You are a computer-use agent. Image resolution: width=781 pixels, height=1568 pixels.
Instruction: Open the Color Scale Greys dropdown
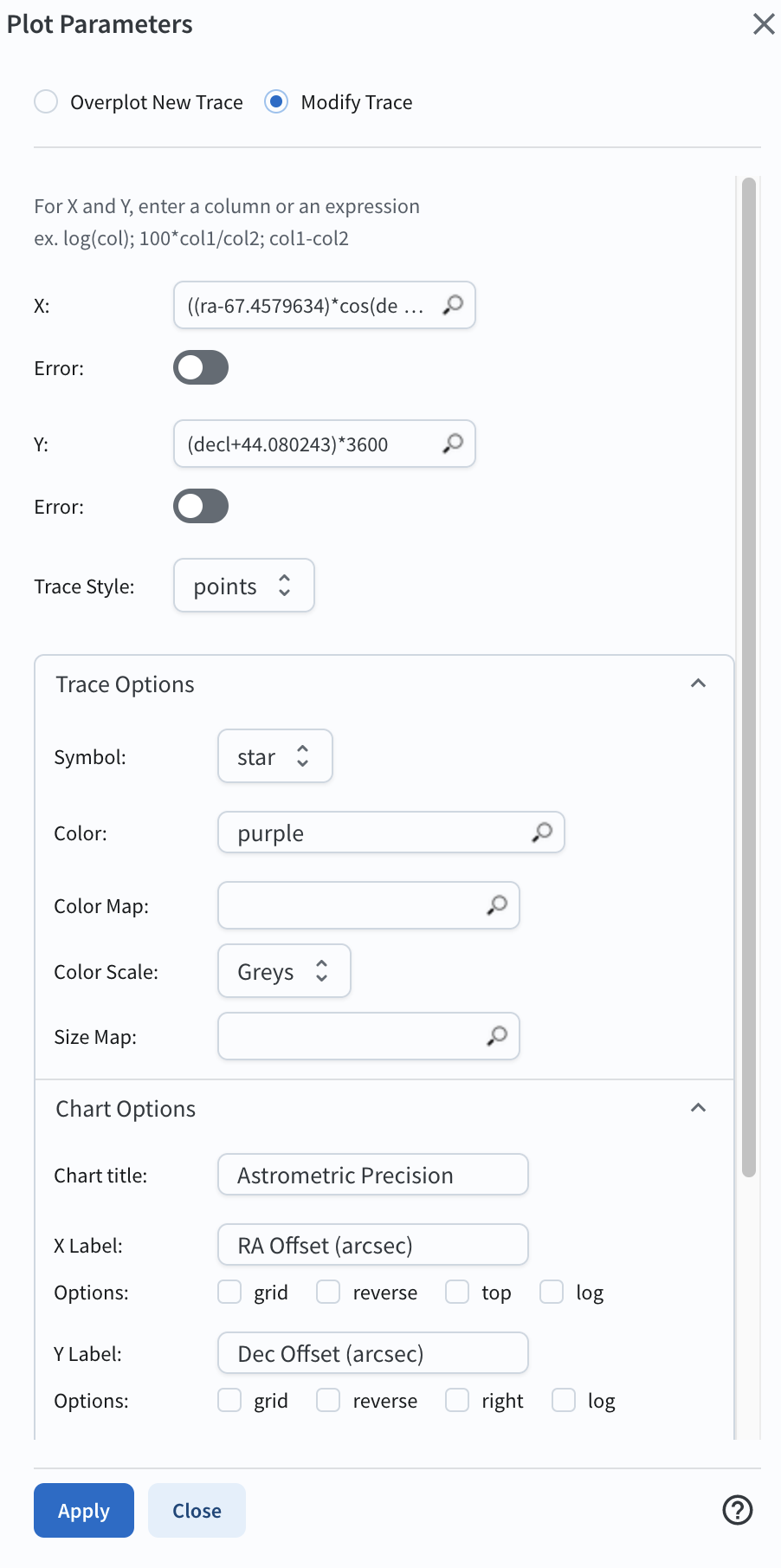(x=283, y=971)
